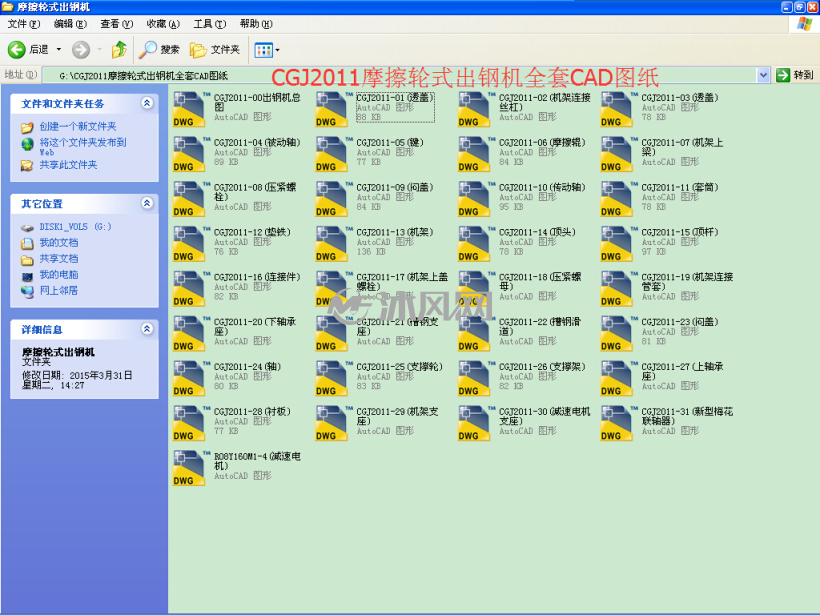
Task: Open the Forward history dropdown arrow
Action: point(99,50)
